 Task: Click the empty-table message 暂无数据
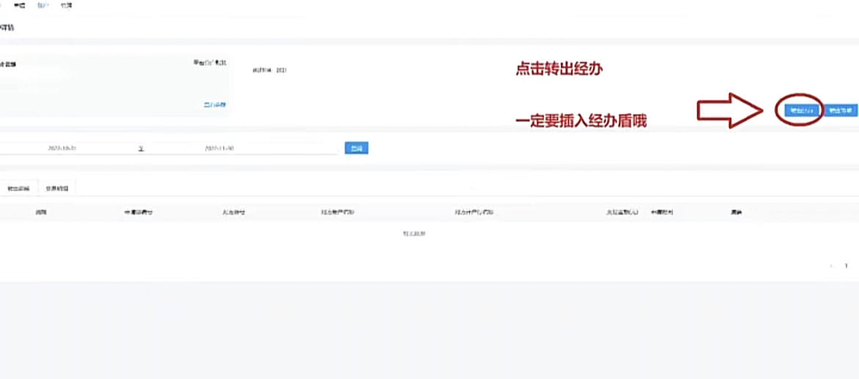click(414, 233)
